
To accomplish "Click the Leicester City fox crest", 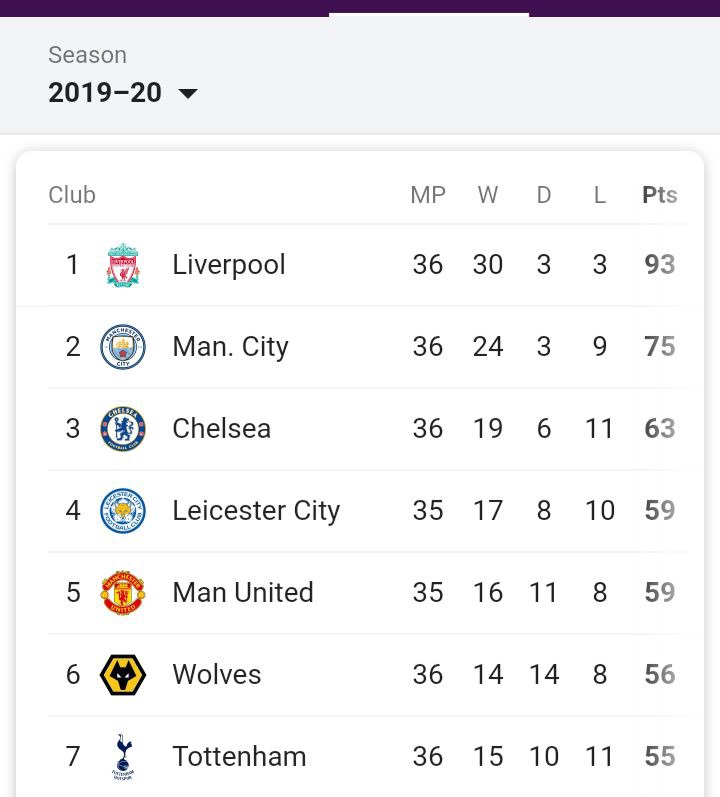I will click(123, 511).
